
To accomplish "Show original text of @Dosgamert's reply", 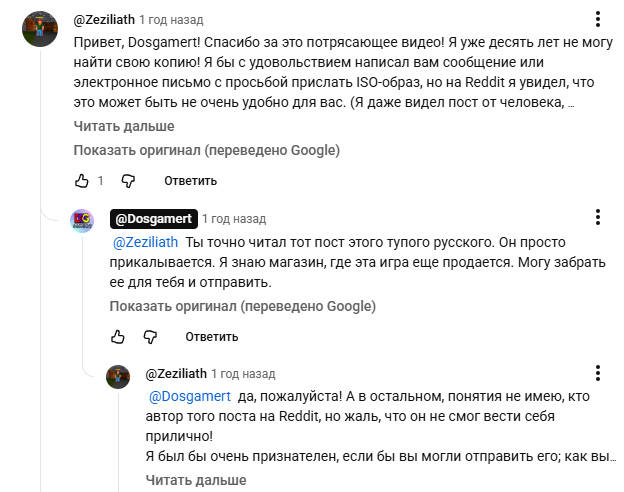I will pos(243,306).
